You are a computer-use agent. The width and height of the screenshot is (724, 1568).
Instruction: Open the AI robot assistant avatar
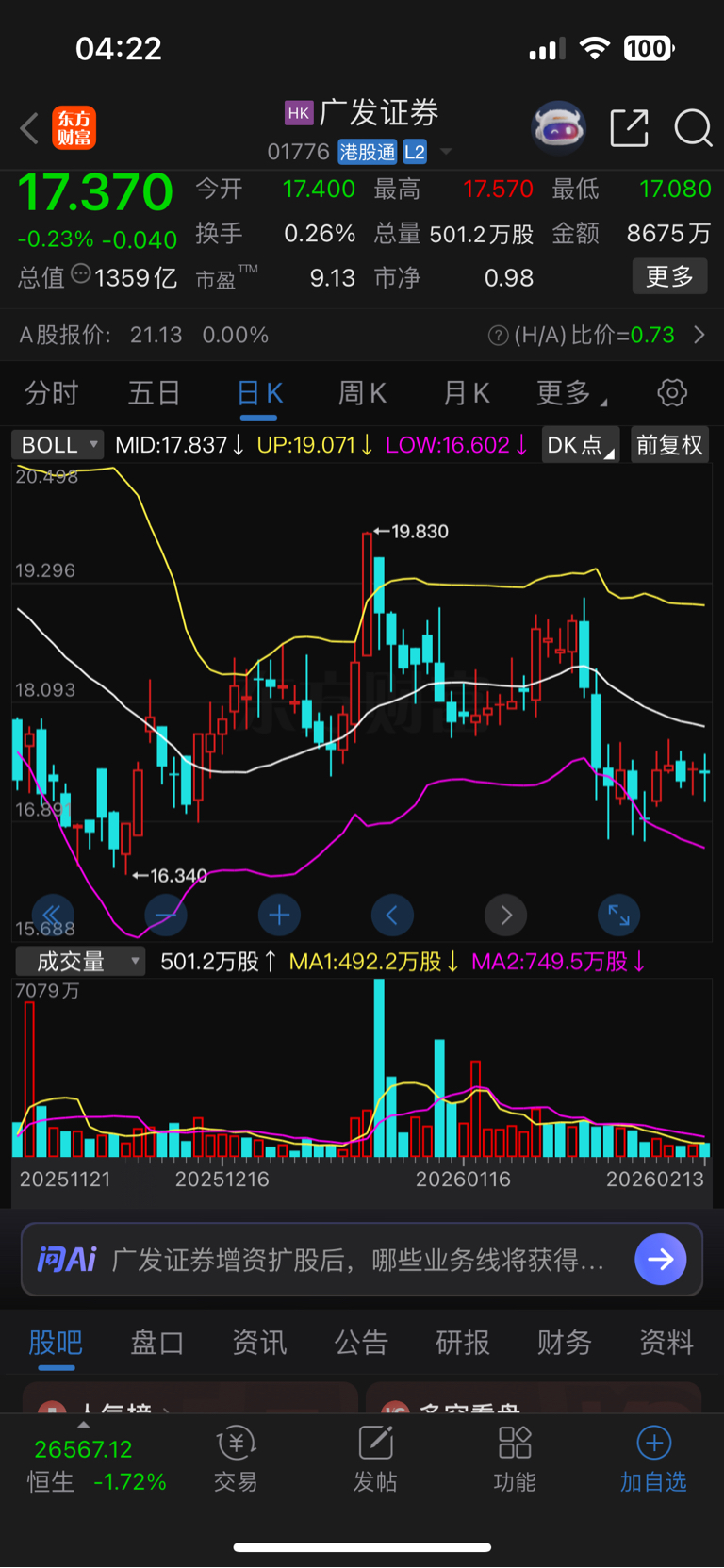pos(558,127)
